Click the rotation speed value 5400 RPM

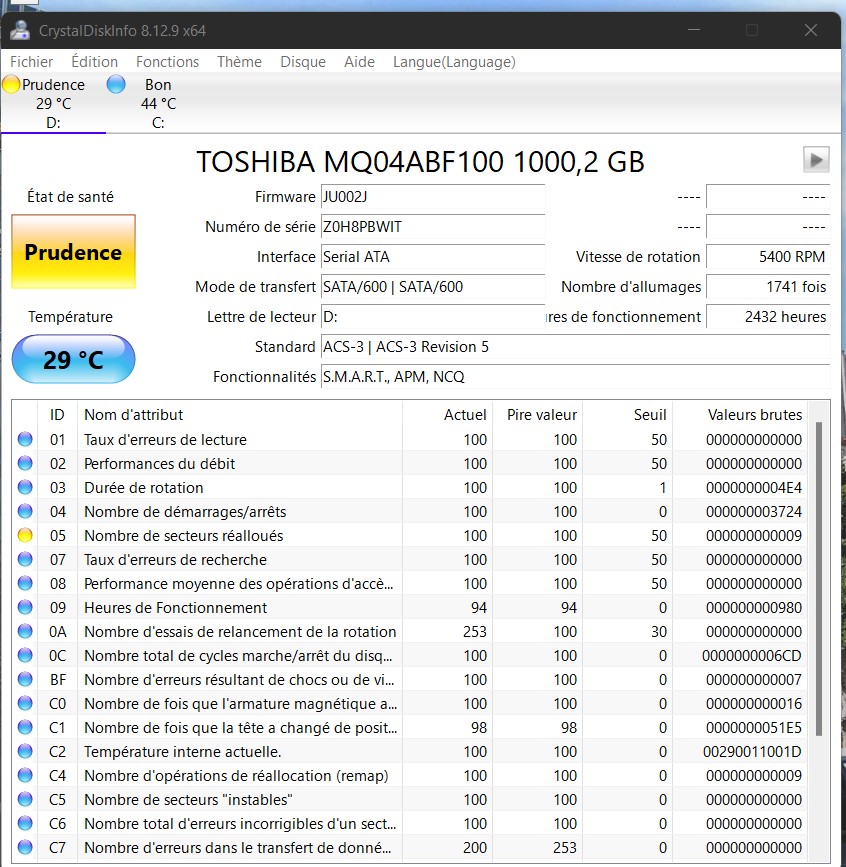(768, 257)
